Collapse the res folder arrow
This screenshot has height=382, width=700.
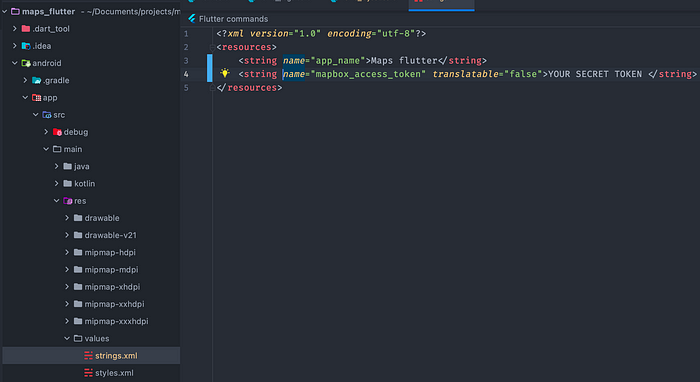(x=57, y=201)
